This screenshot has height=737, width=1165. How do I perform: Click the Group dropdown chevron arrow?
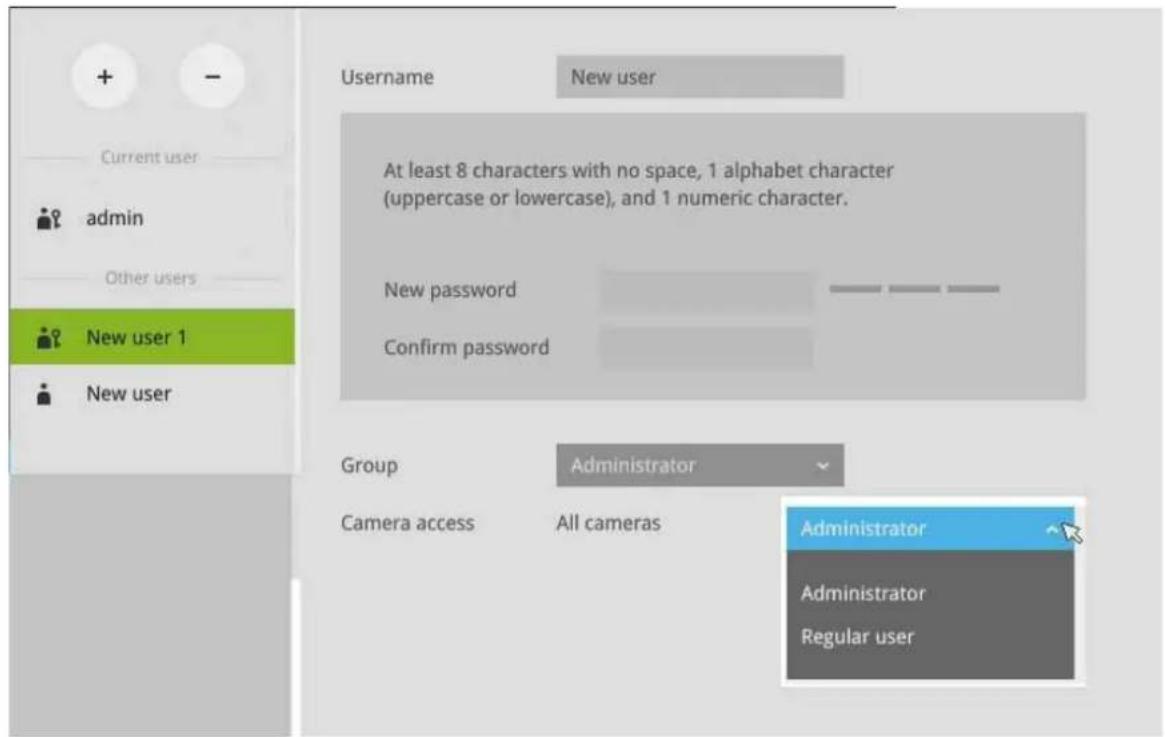point(822,467)
